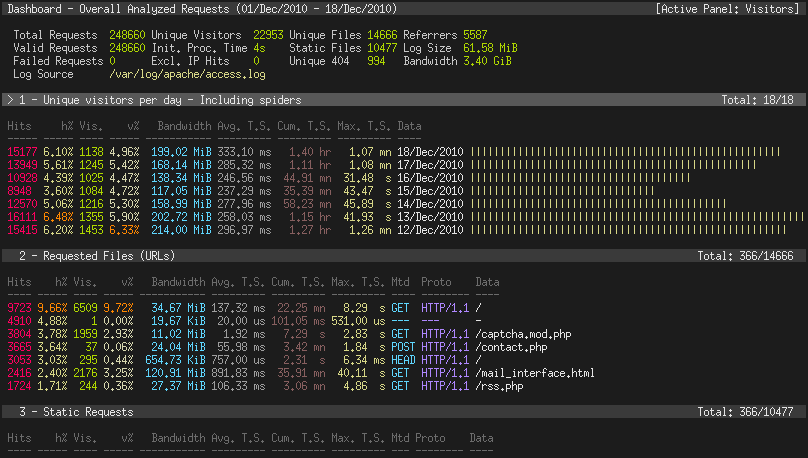Click the Total: 18/18 counter in the visitors panel
This screenshot has width=808, height=458.
[x=758, y=100]
